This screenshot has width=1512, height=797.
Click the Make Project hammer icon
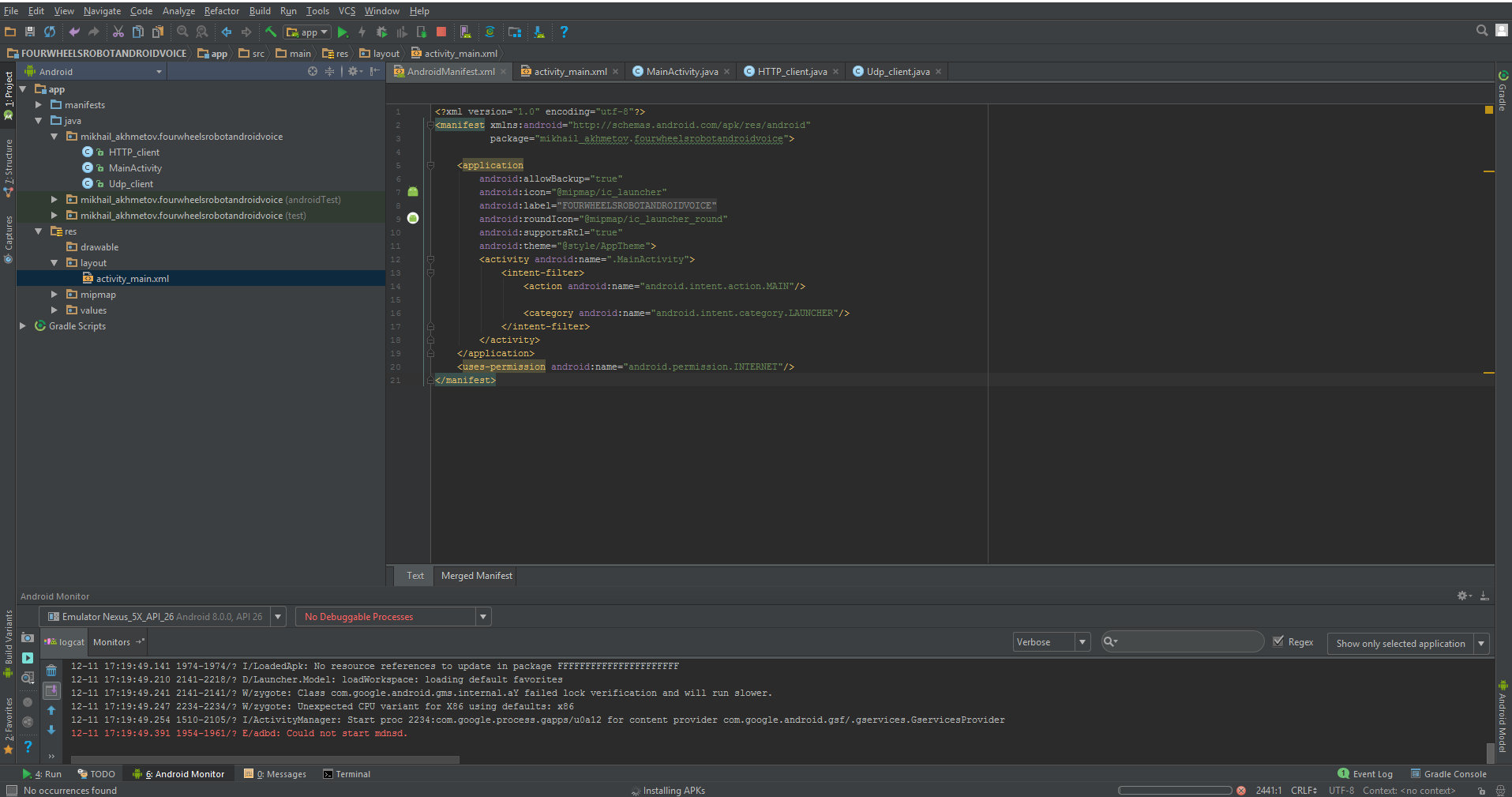pyautogui.click(x=271, y=32)
